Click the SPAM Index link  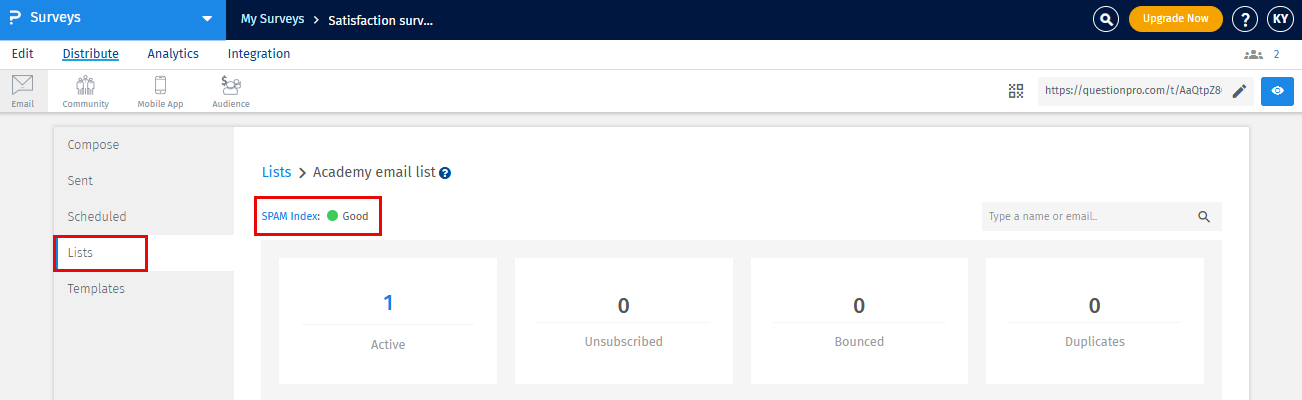(x=290, y=216)
